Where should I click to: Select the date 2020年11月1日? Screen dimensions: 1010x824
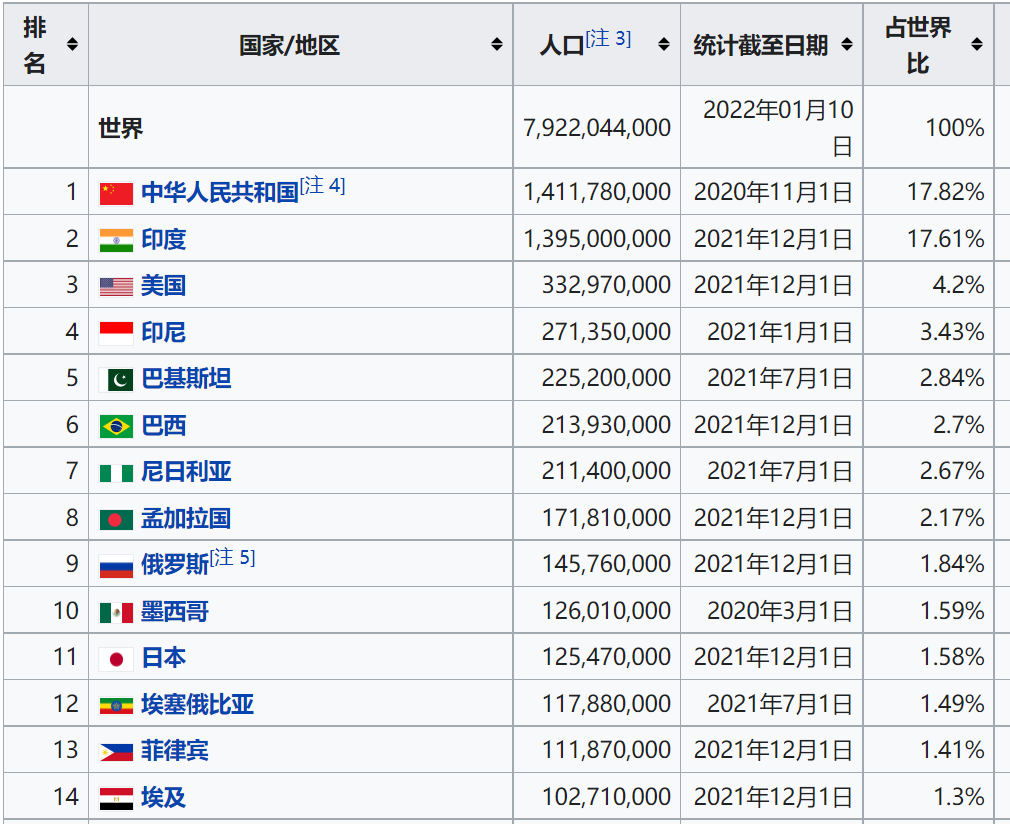pyautogui.click(x=774, y=192)
